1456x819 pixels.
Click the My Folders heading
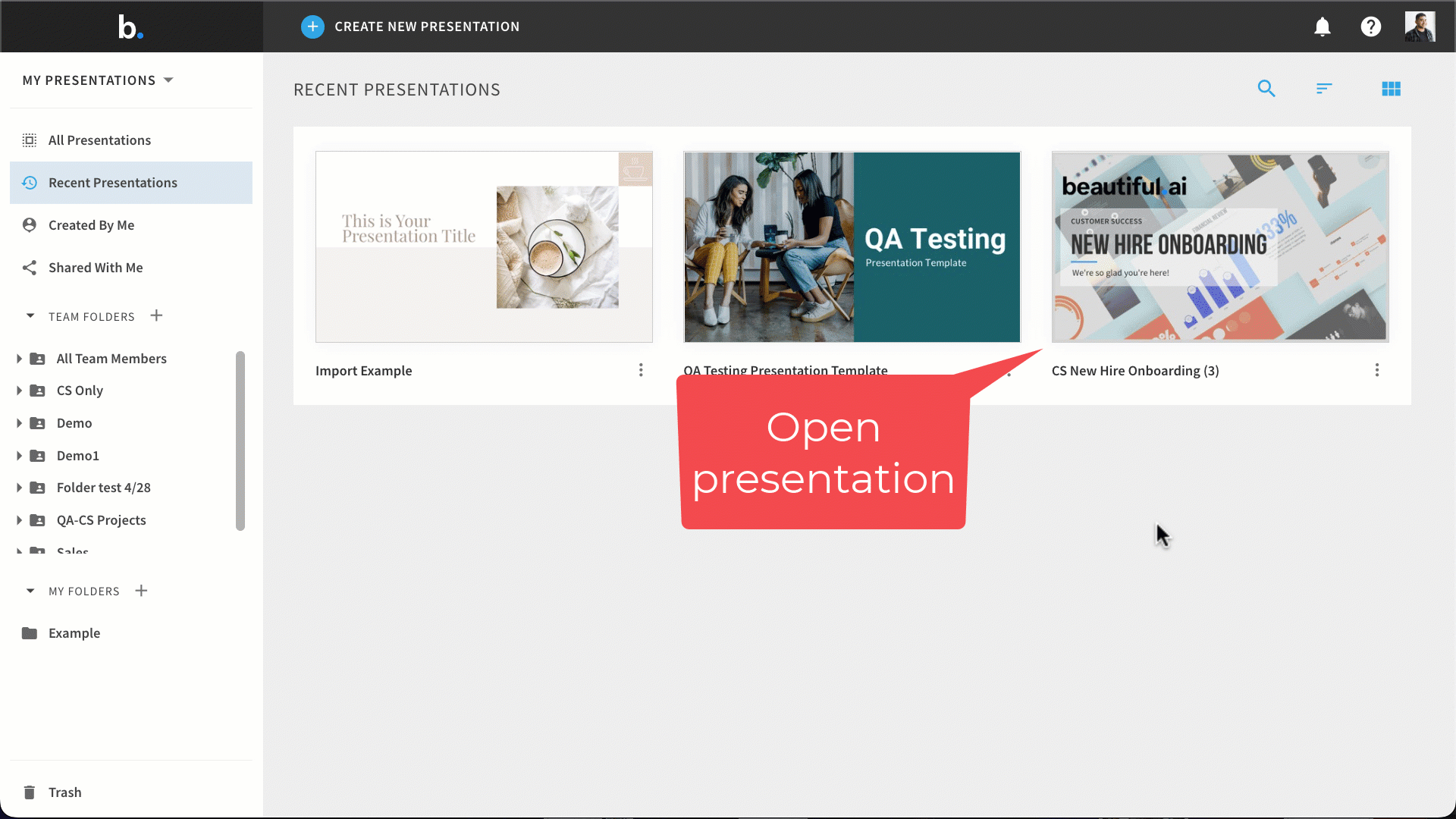coord(84,591)
